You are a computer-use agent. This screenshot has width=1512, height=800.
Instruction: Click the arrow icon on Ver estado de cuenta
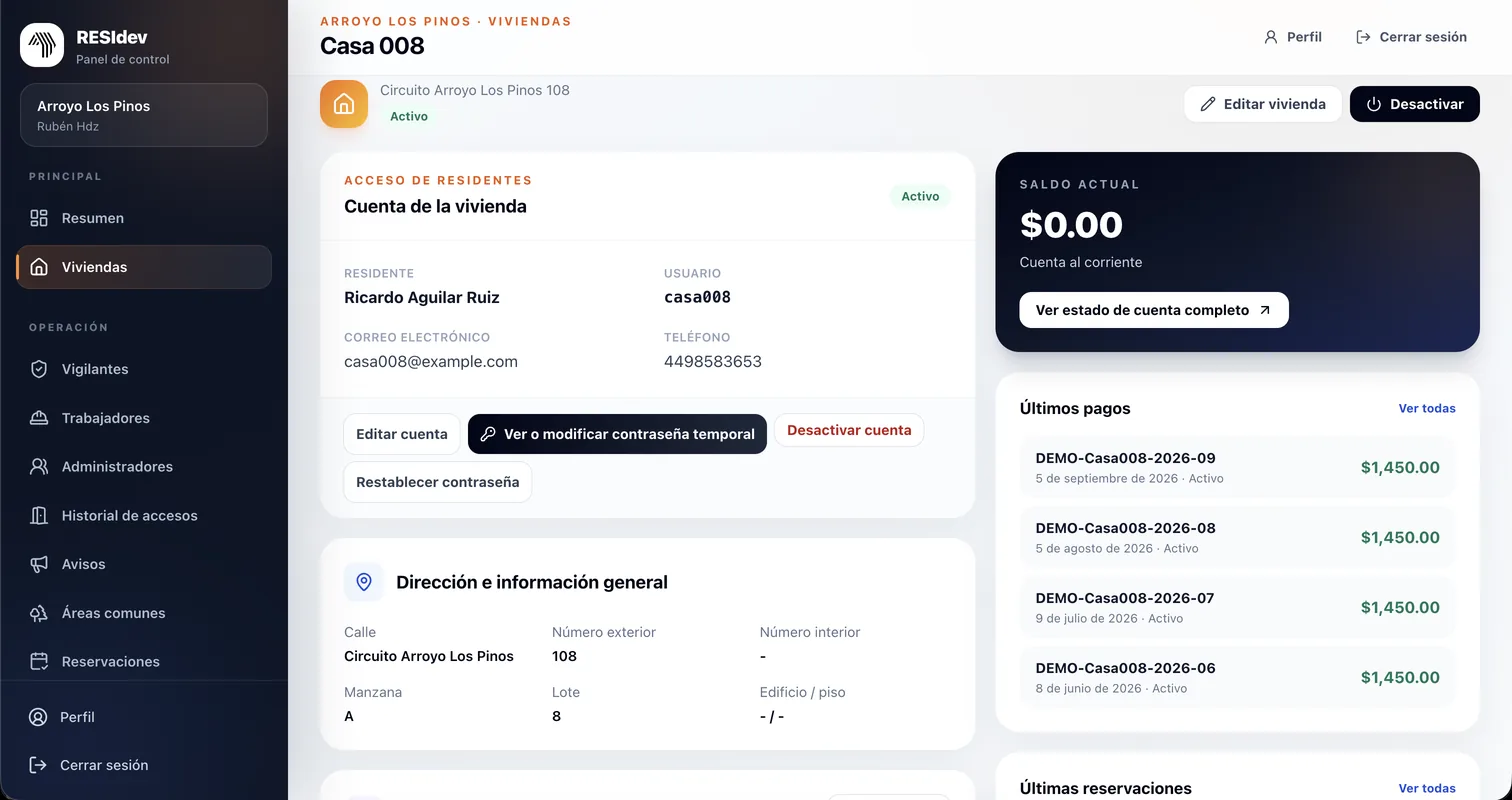point(1265,310)
